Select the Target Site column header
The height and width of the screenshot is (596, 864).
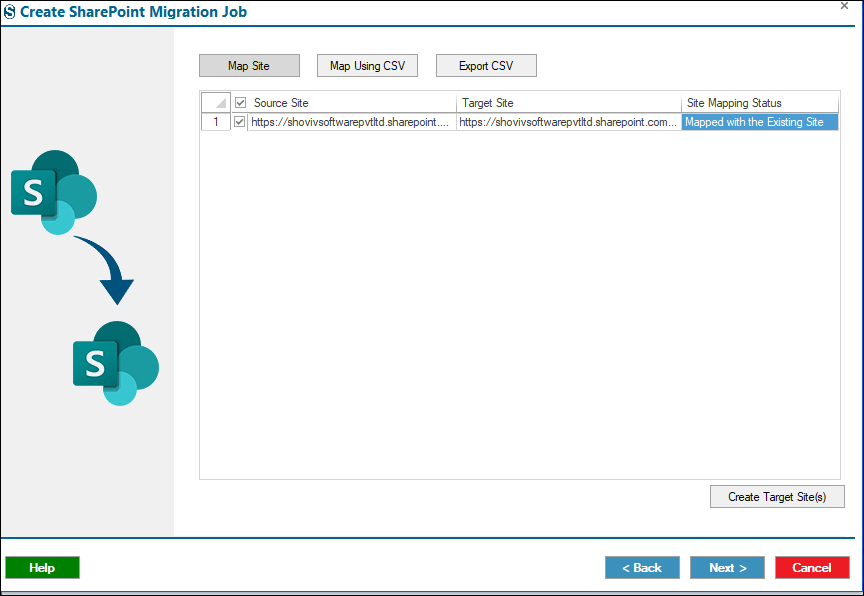click(x=569, y=102)
